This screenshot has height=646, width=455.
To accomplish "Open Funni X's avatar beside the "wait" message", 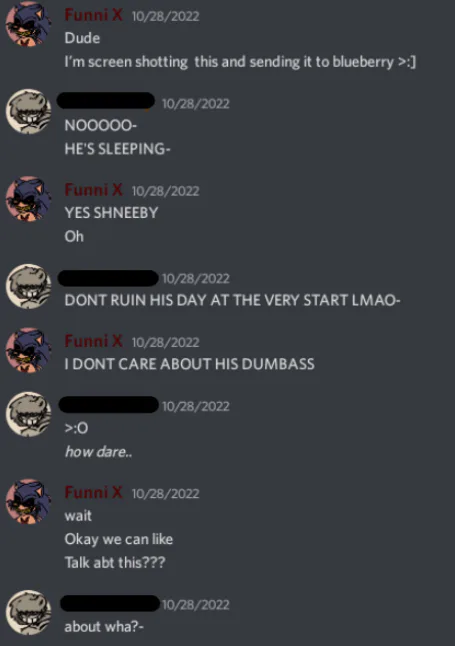I will coord(28,501).
